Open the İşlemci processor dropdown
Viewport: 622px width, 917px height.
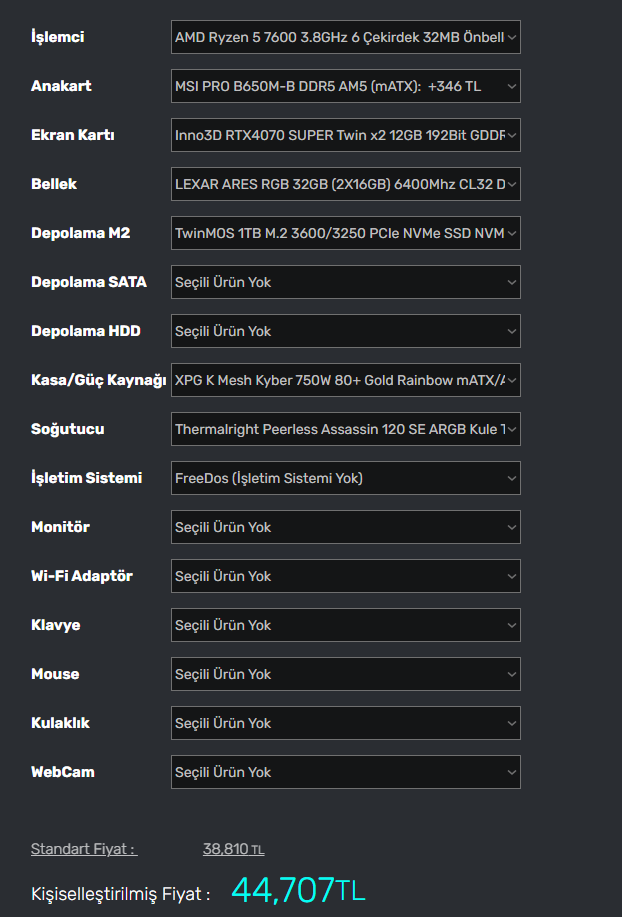[345, 37]
